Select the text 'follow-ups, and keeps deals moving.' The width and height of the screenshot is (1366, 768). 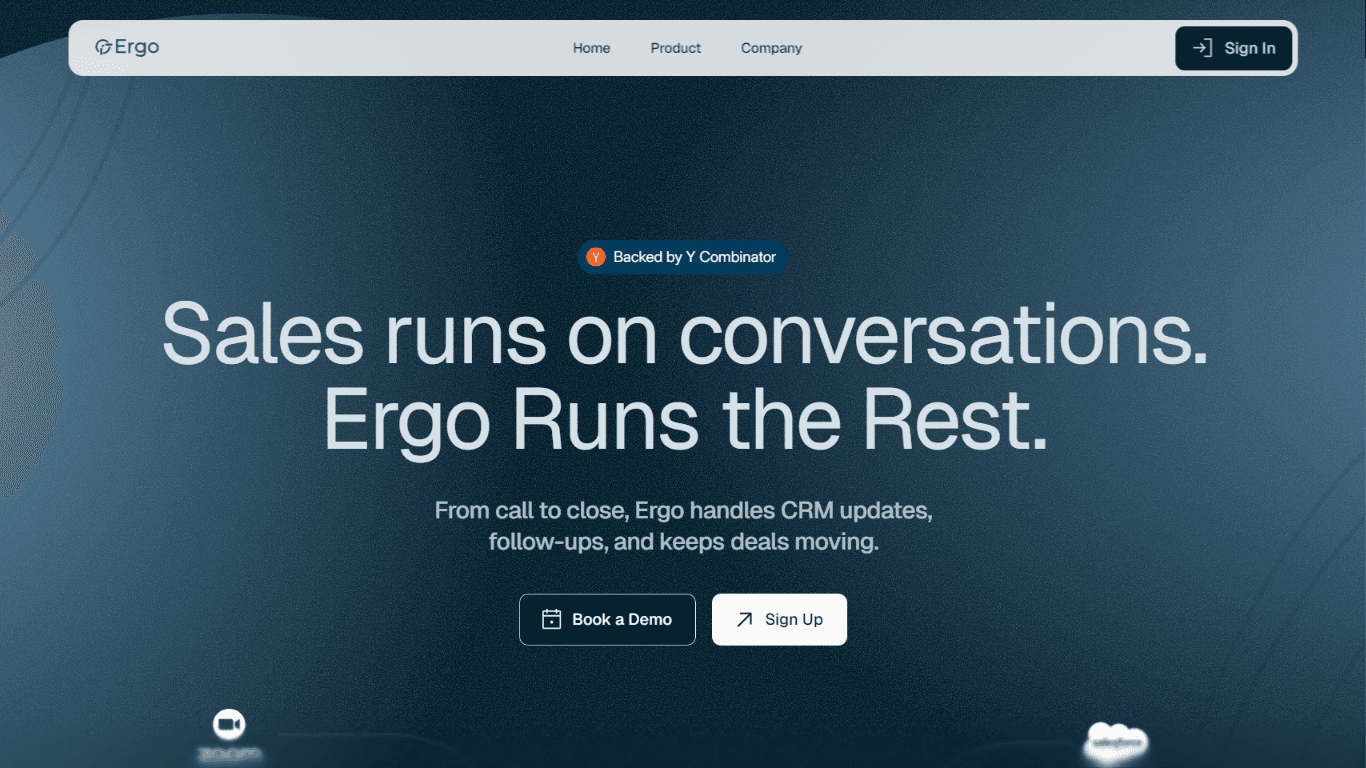(x=683, y=543)
